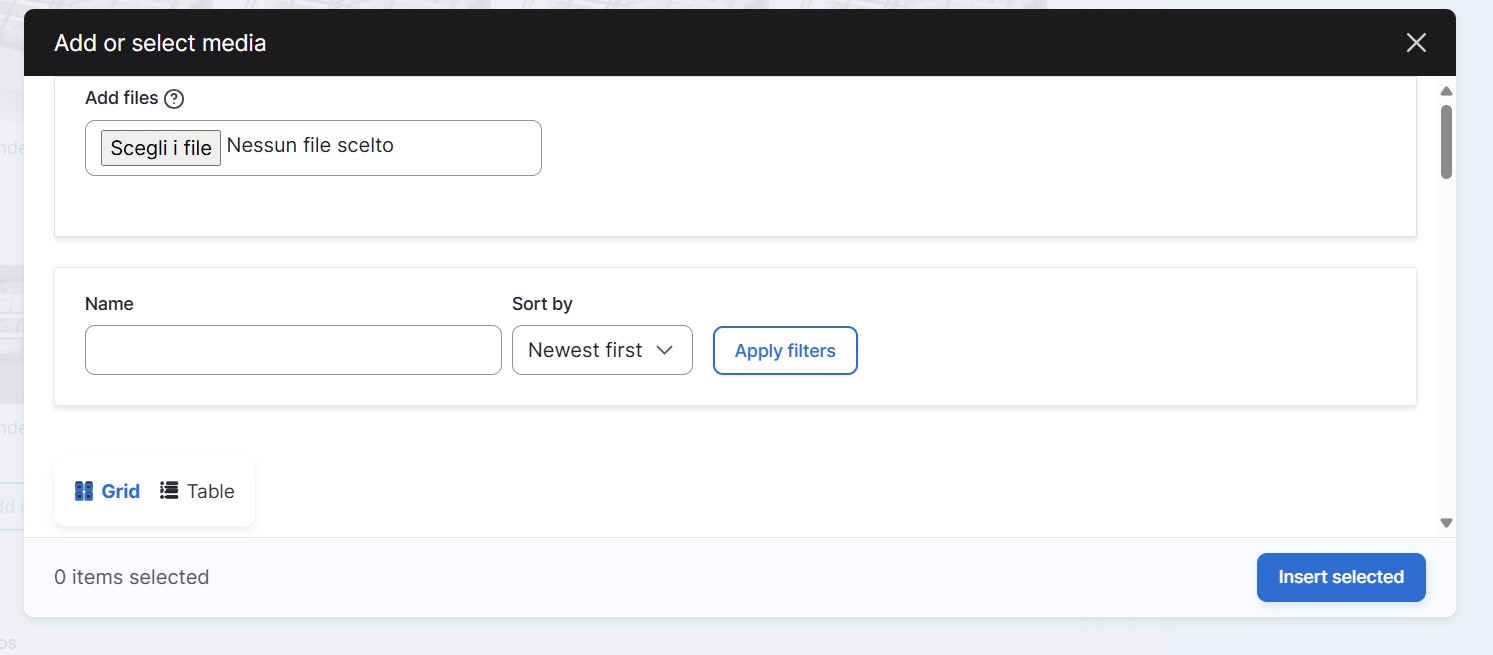Click the help icon beside Add files
1493x655 pixels.
click(x=174, y=98)
